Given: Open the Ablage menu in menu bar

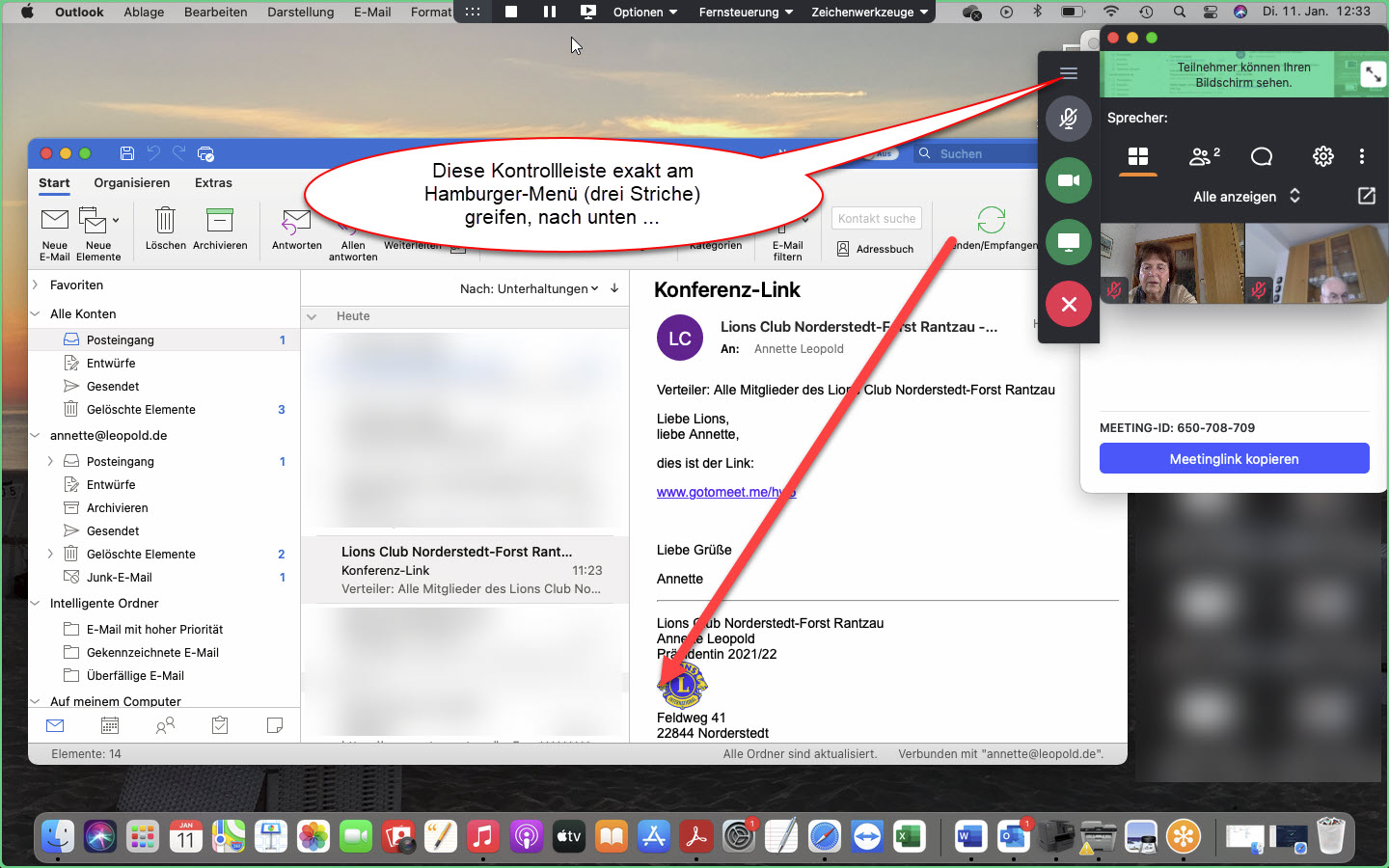Looking at the screenshot, I should click(x=144, y=12).
